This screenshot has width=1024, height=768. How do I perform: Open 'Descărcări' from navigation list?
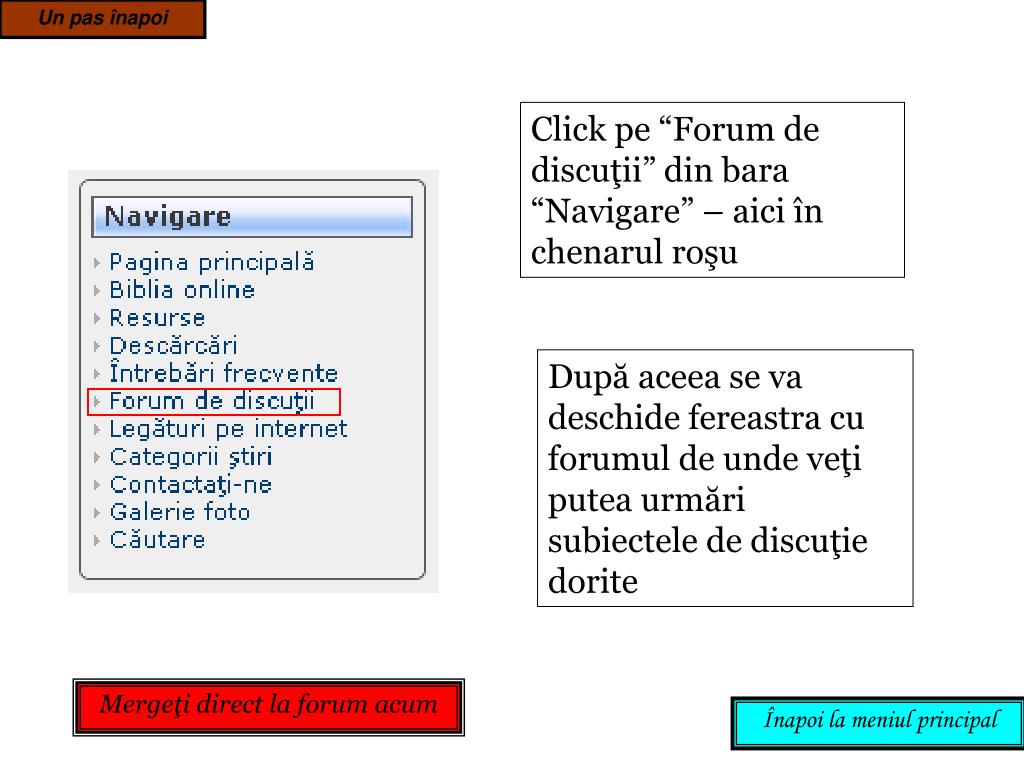point(173,345)
